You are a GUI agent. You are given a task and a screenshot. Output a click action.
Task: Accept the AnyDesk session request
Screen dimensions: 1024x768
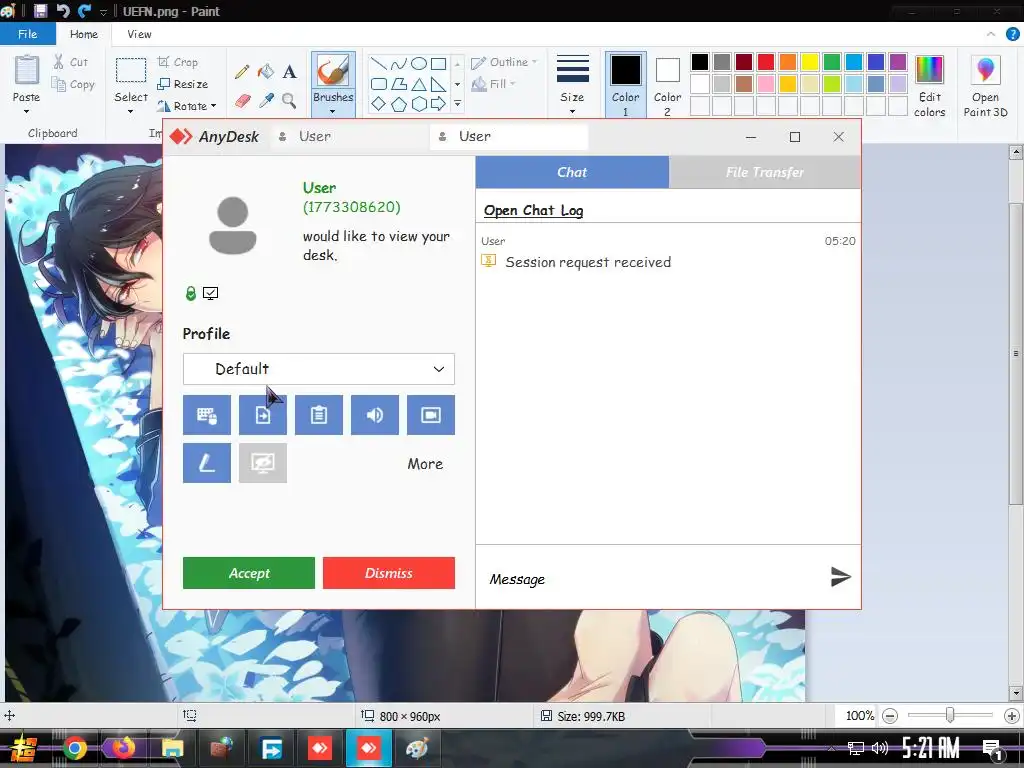pos(249,573)
